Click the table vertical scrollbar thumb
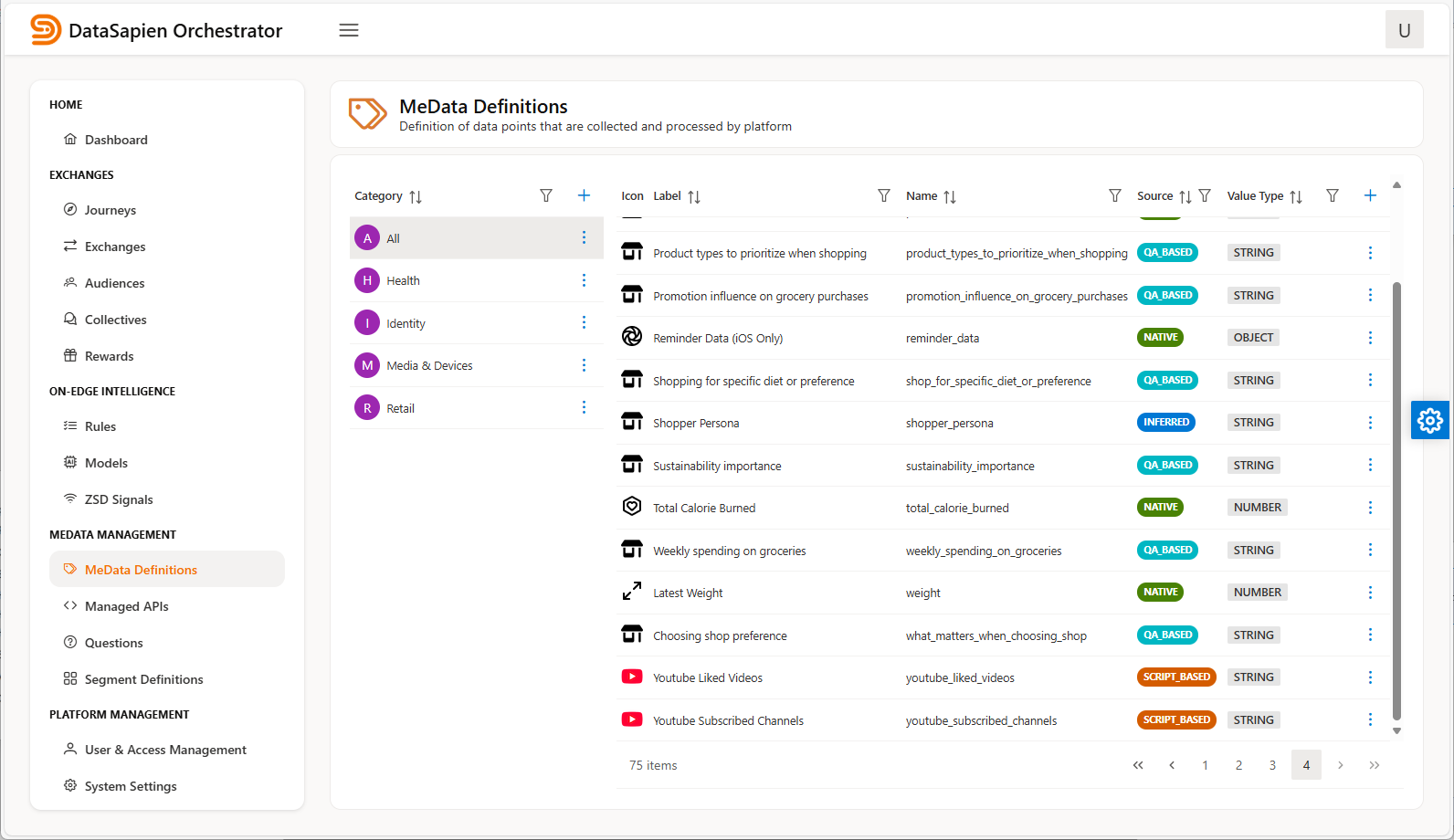 1396,500
